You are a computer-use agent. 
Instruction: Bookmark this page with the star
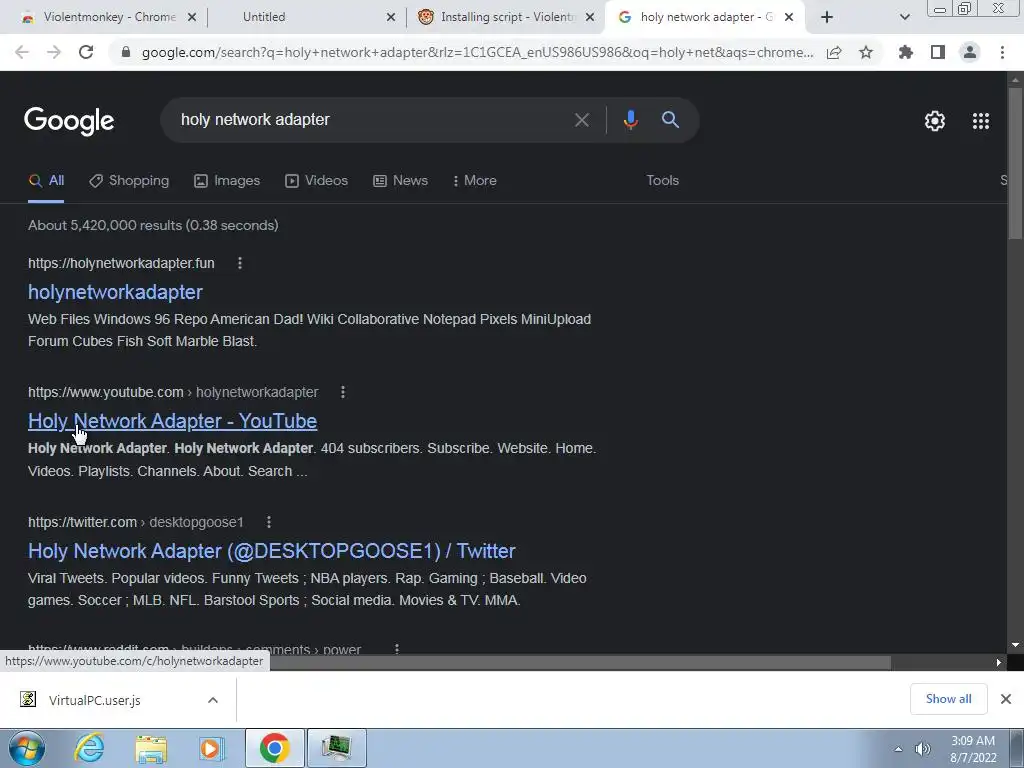[866, 52]
